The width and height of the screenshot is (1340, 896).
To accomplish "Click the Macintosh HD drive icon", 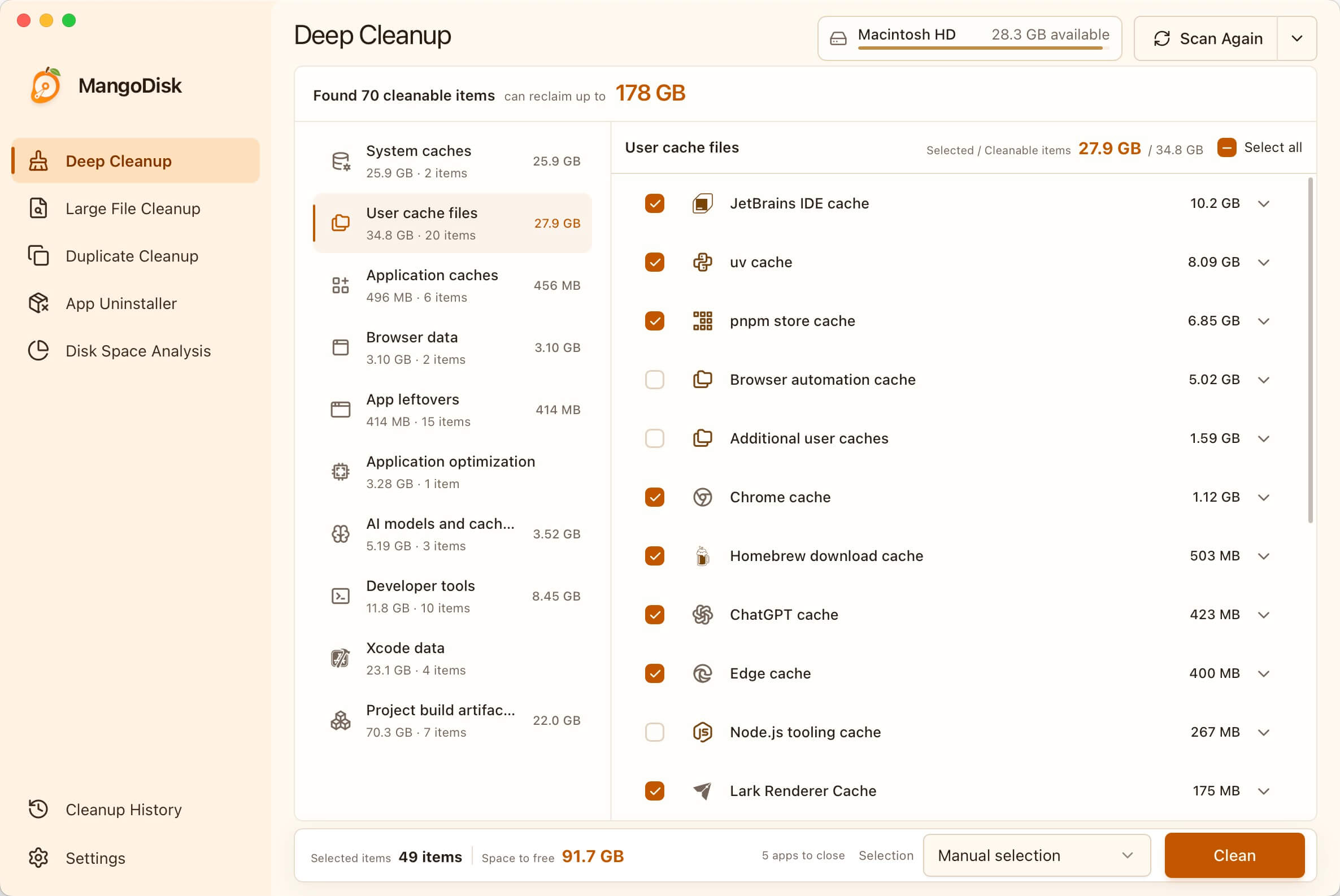I will coord(838,39).
